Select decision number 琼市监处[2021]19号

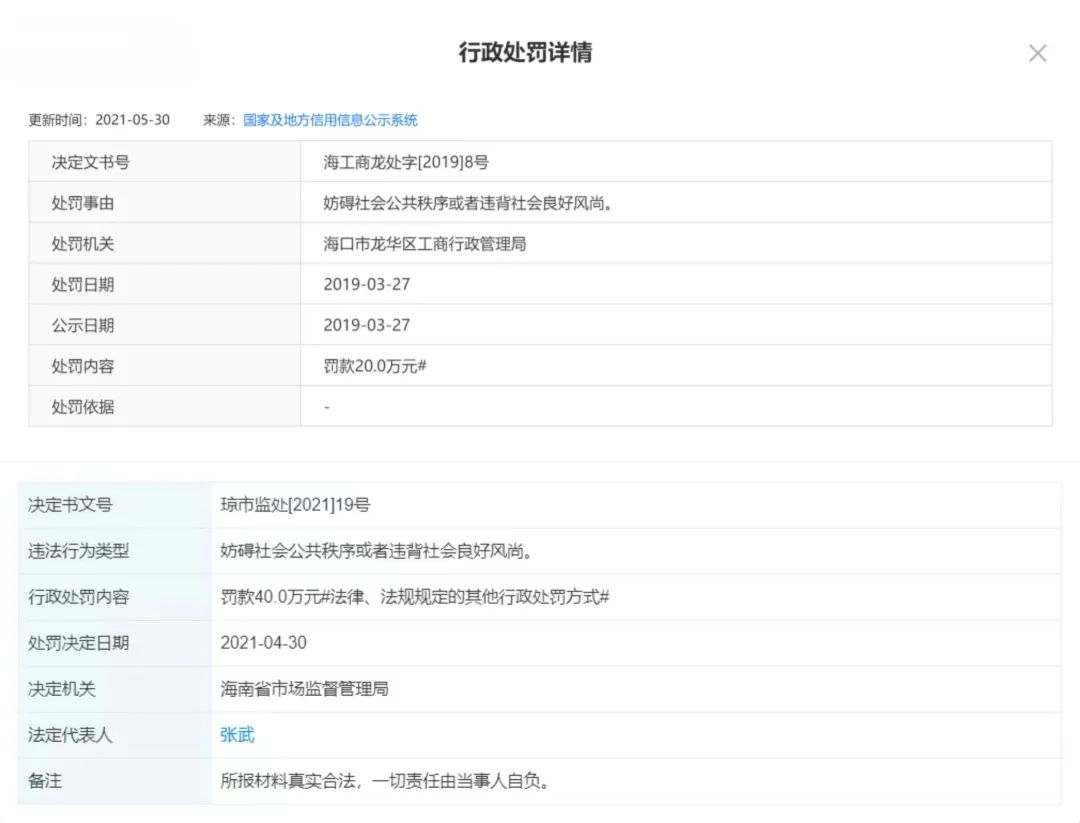295,505
